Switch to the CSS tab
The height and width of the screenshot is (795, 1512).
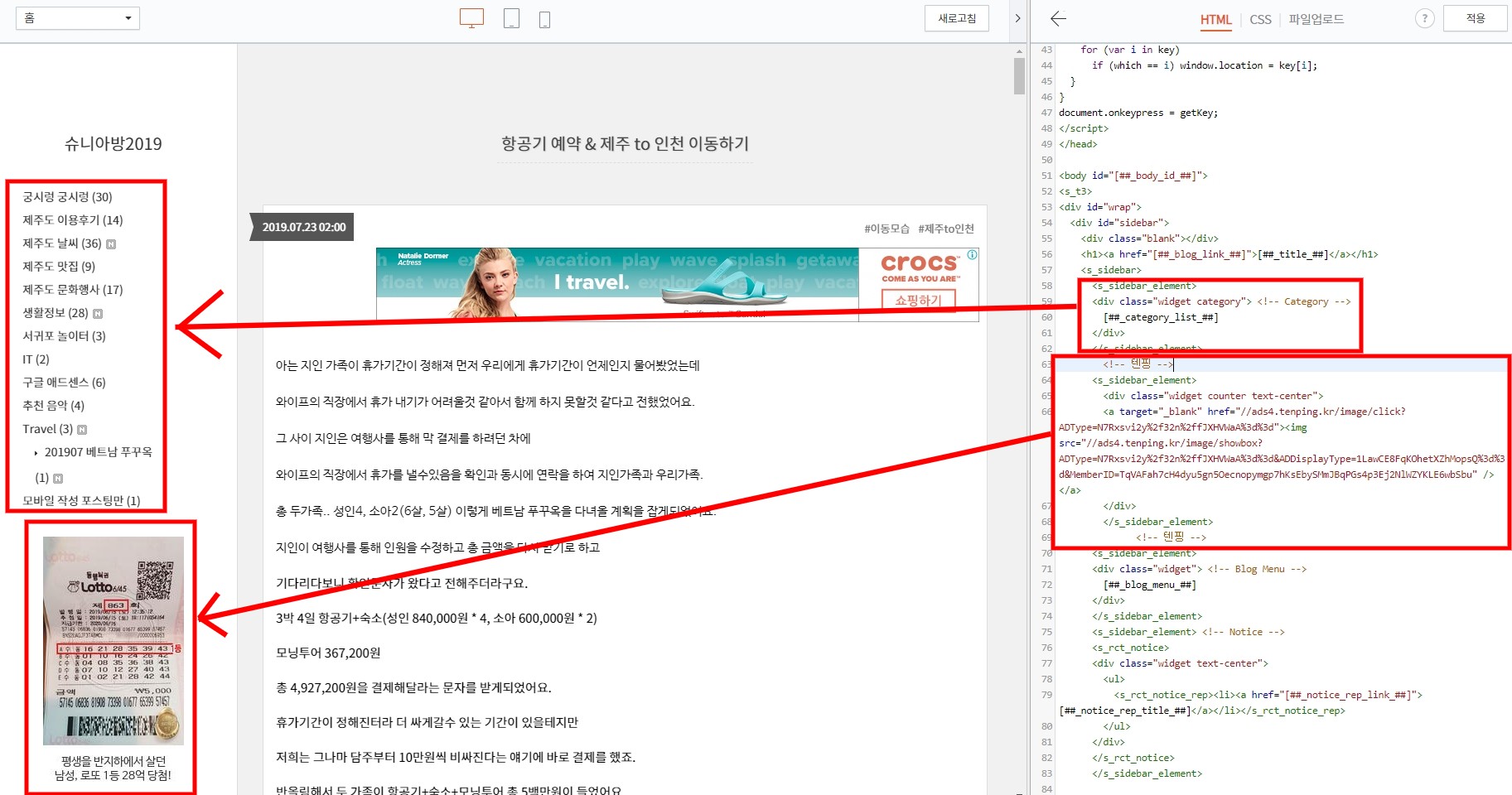tap(1260, 20)
